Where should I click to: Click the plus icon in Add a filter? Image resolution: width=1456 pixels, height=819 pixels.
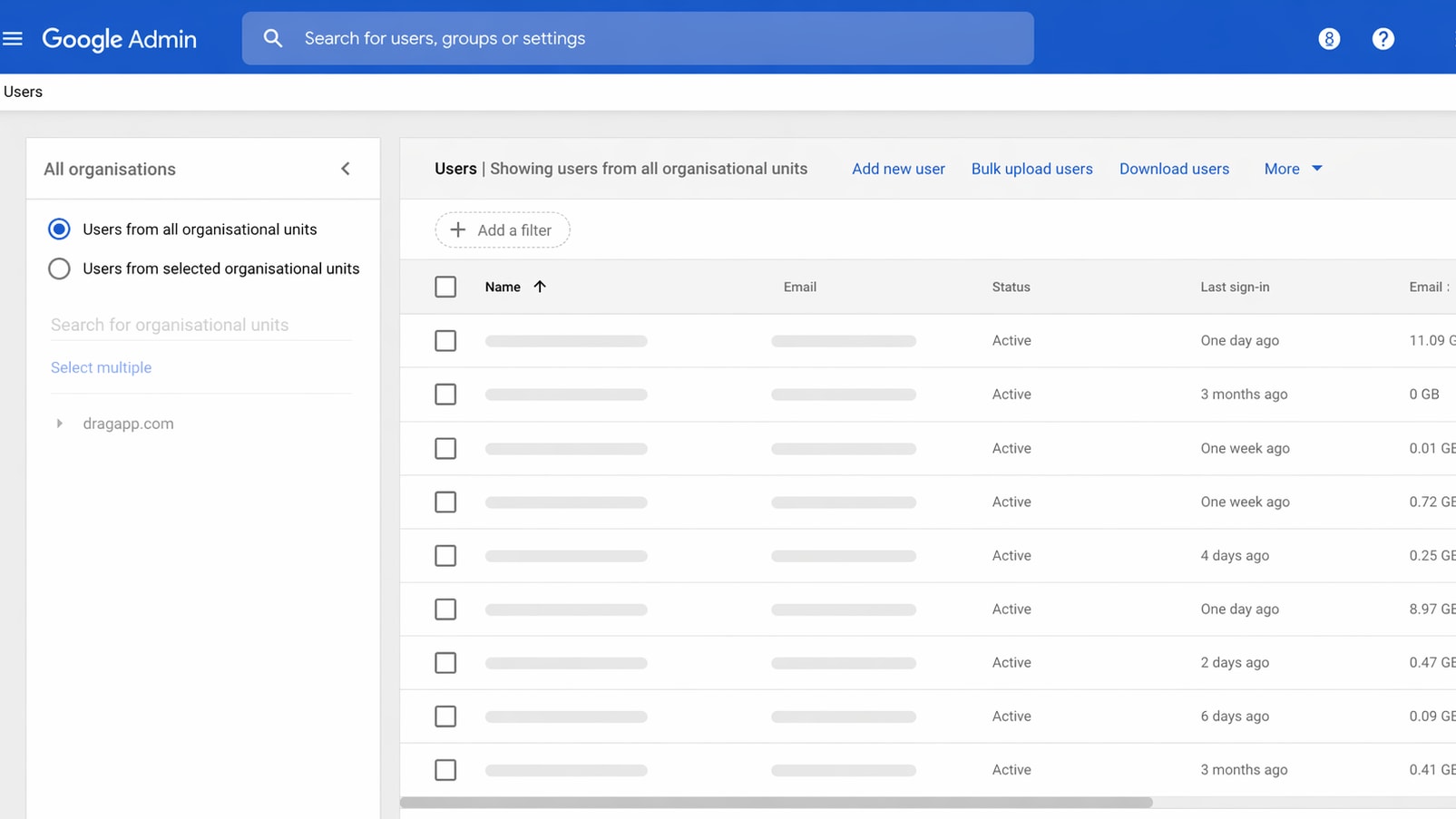(x=458, y=230)
